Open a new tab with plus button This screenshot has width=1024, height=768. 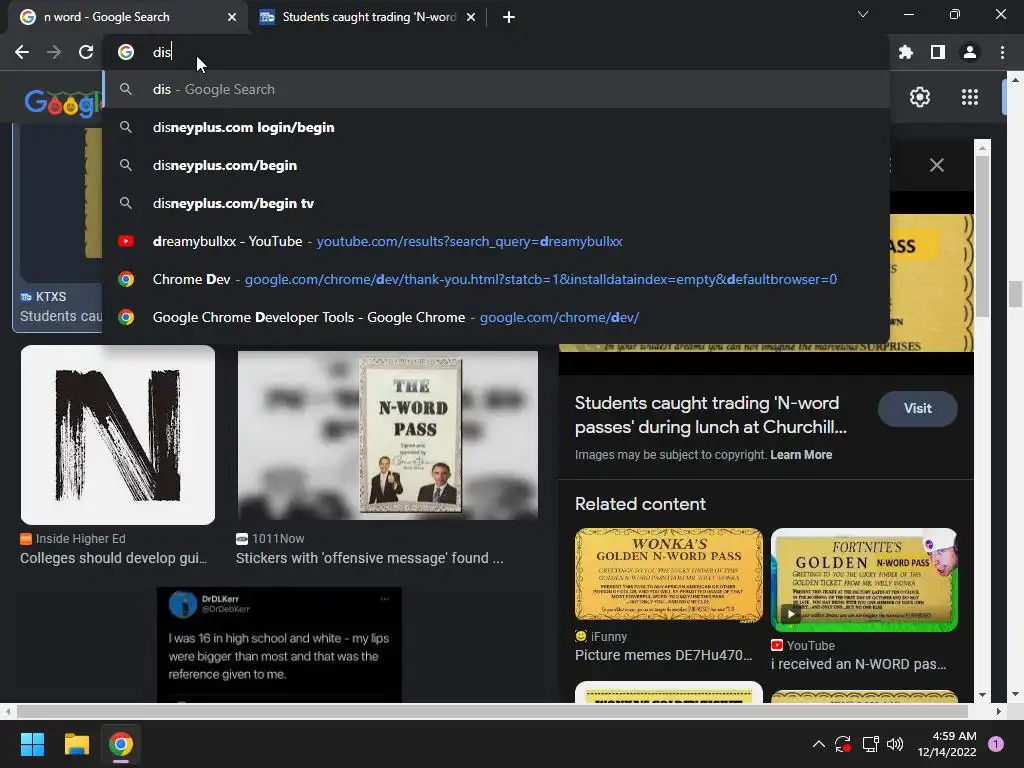(509, 17)
